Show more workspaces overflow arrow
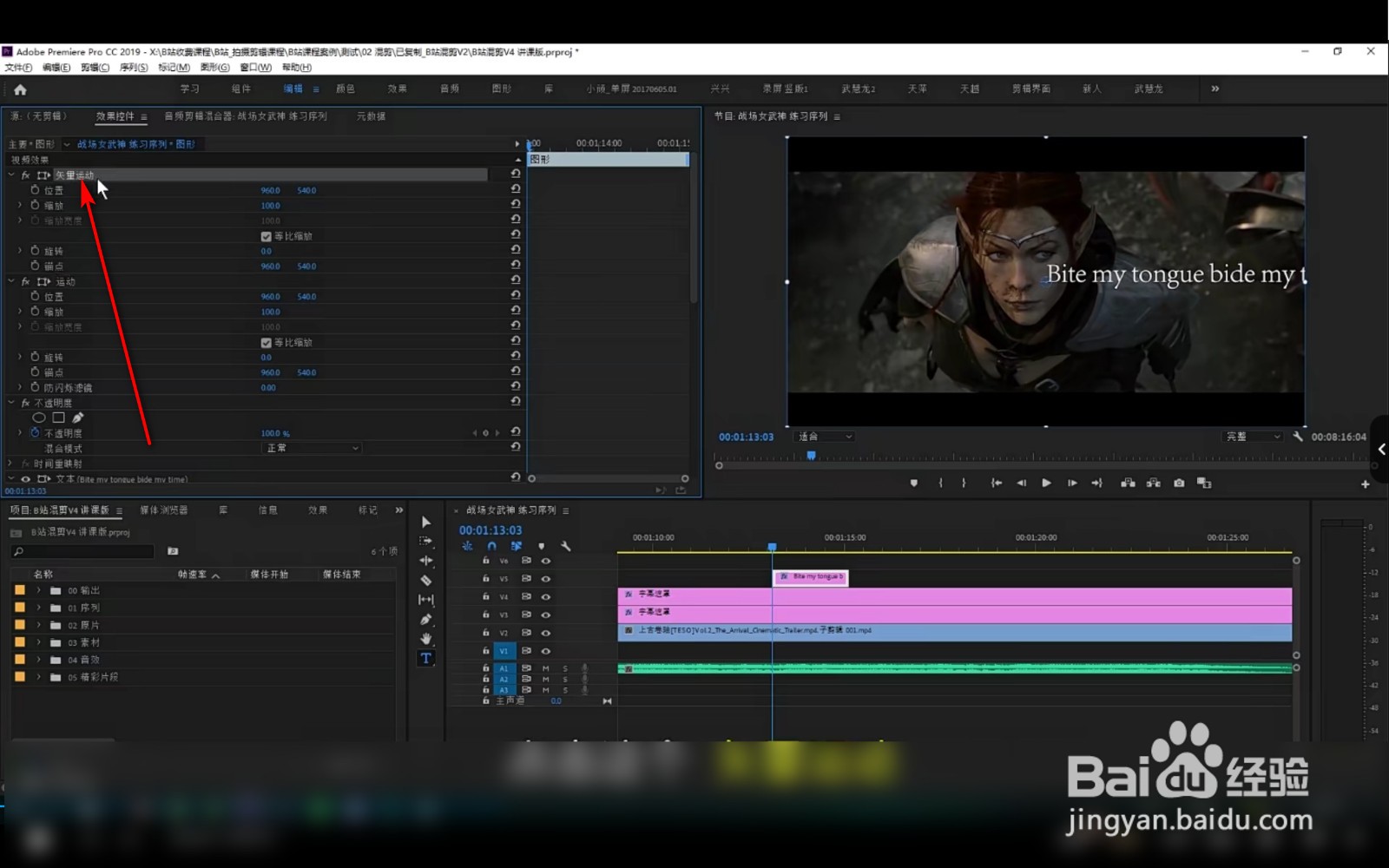 [x=1215, y=89]
